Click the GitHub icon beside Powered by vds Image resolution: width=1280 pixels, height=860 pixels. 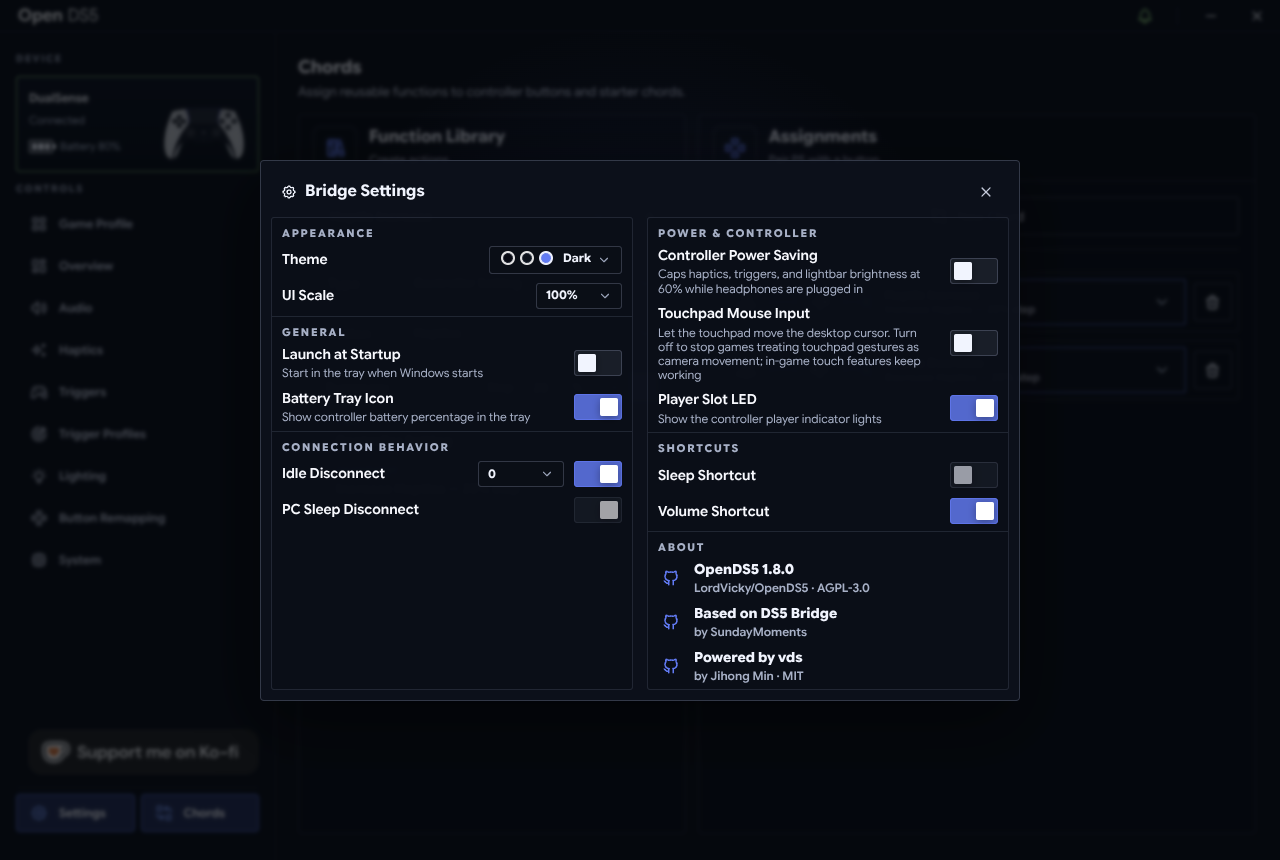[x=671, y=666]
